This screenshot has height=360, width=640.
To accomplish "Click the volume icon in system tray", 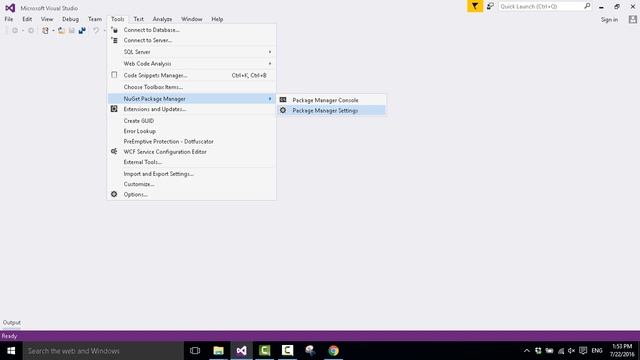I will [571, 351].
